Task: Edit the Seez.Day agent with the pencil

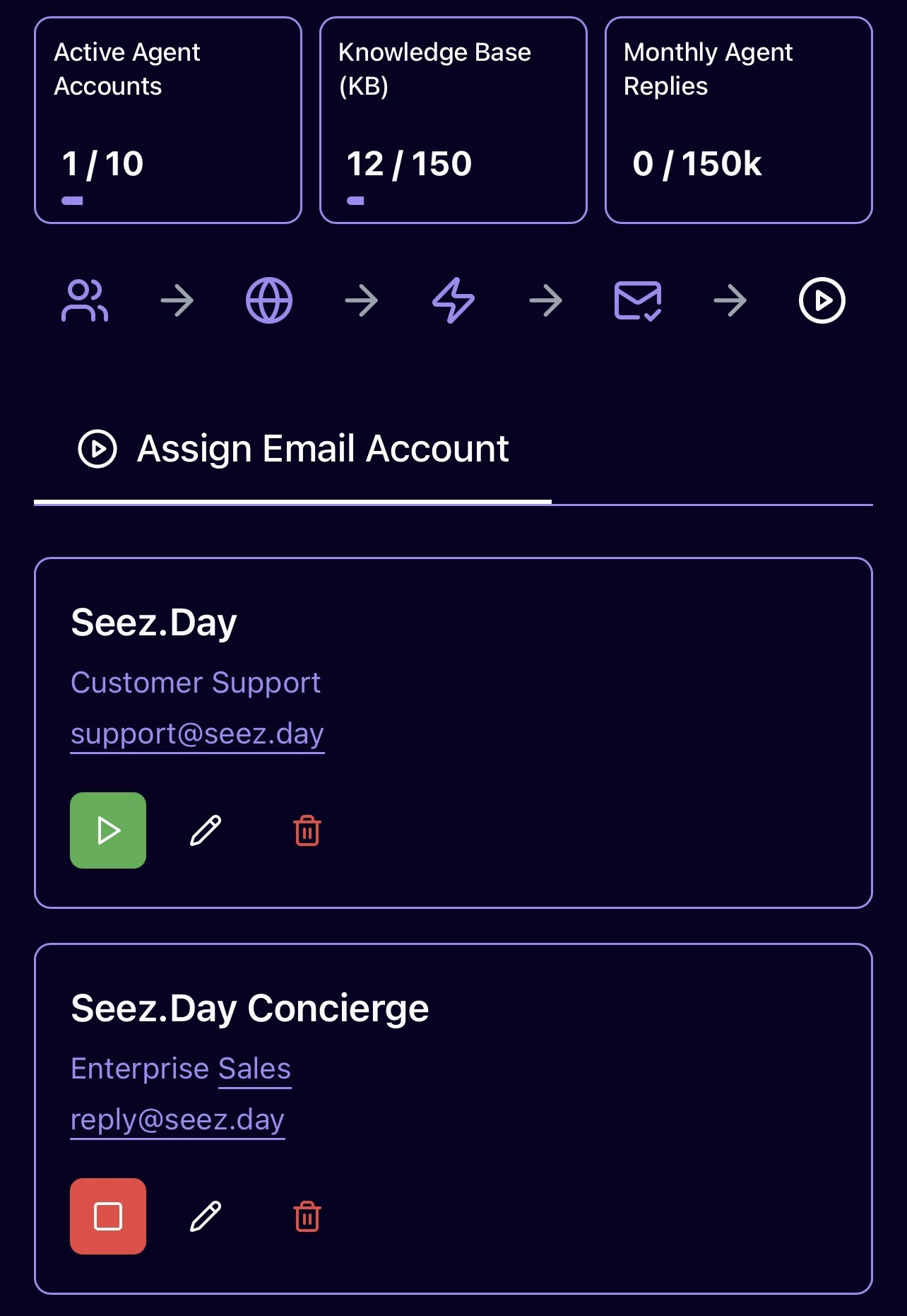Action: [206, 830]
